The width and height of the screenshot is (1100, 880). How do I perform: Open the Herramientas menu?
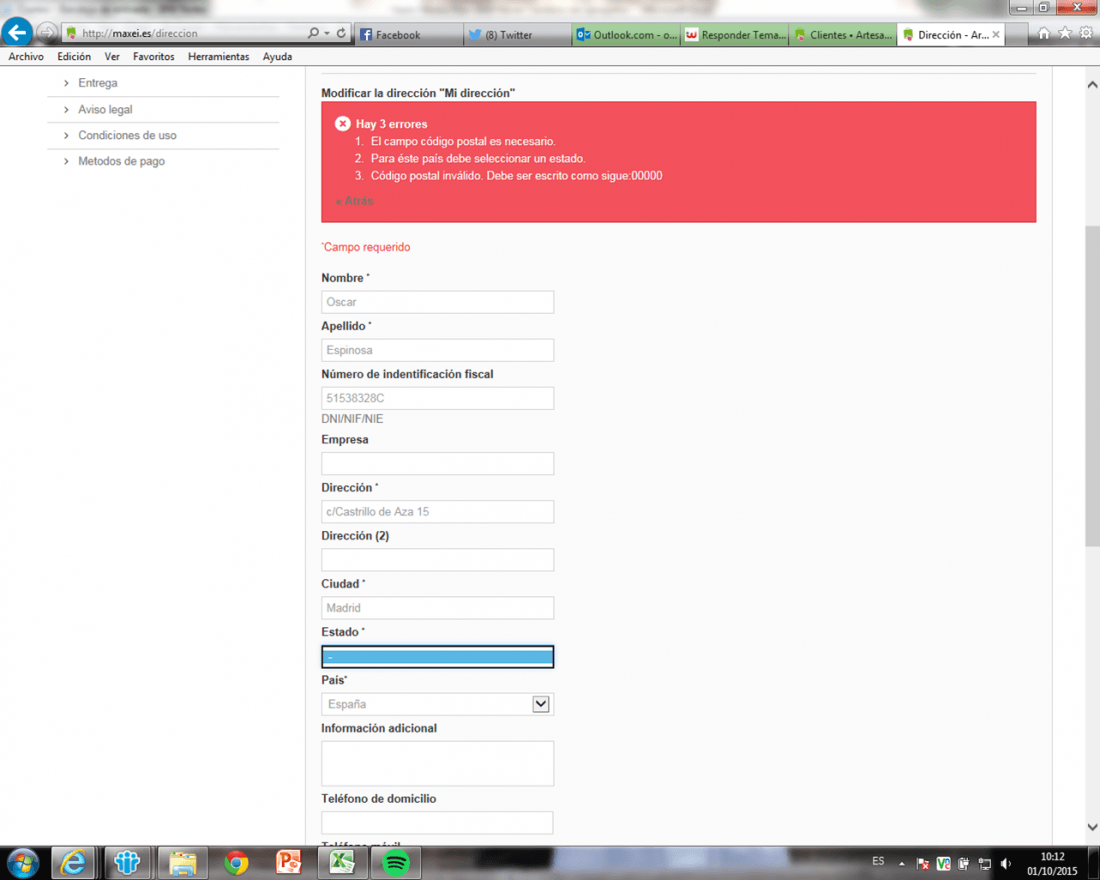(218, 57)
